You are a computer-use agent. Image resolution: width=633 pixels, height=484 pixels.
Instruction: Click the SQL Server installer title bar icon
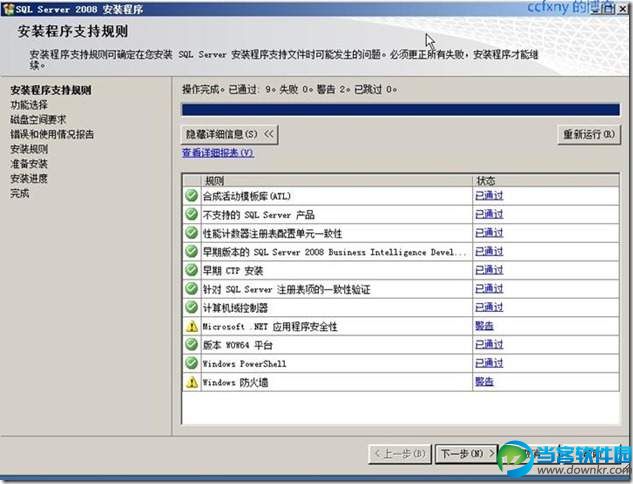pyautogui.click(x=8, y=9)
